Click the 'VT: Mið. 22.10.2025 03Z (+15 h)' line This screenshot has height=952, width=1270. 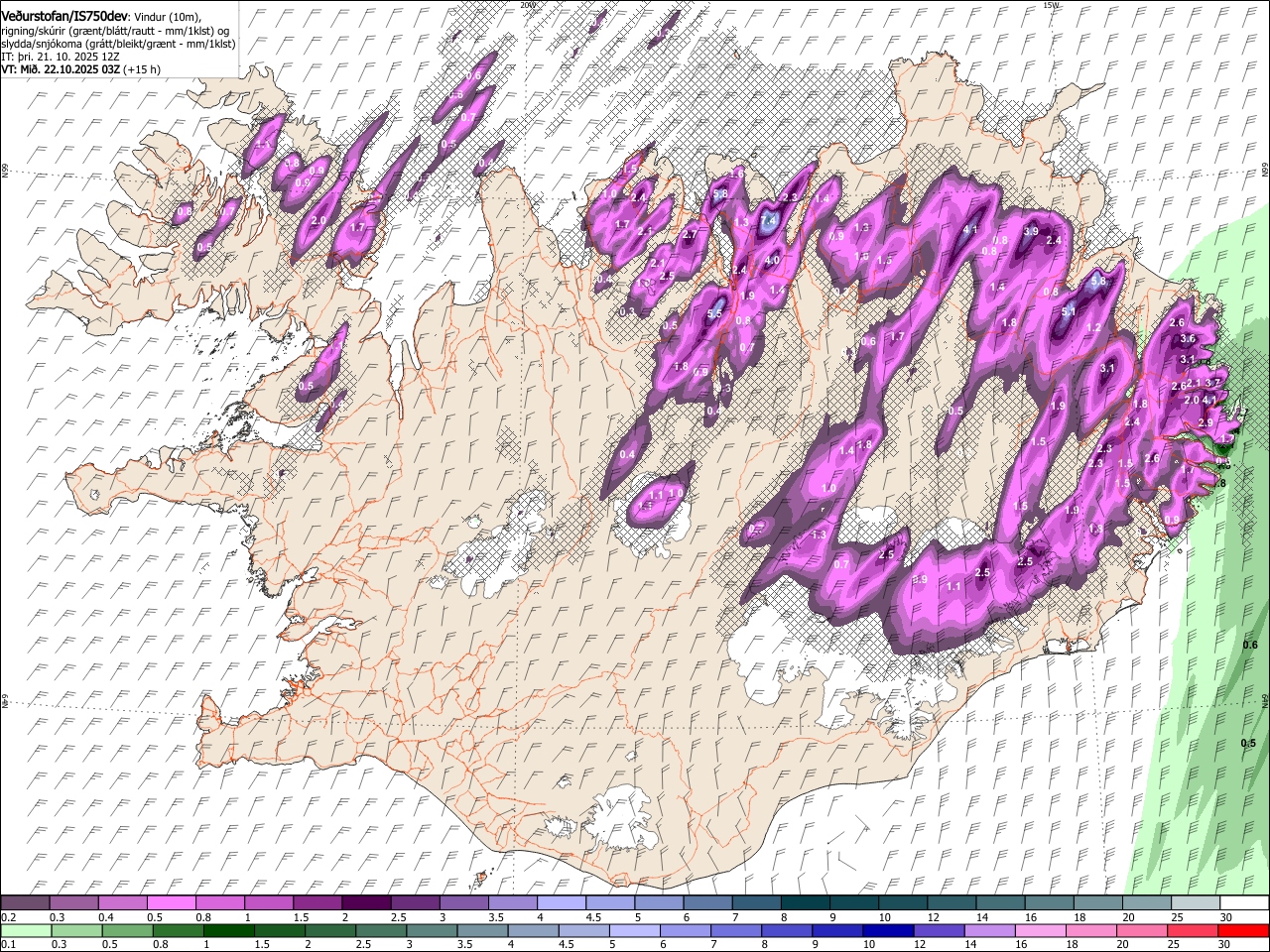tap(81, 70)
